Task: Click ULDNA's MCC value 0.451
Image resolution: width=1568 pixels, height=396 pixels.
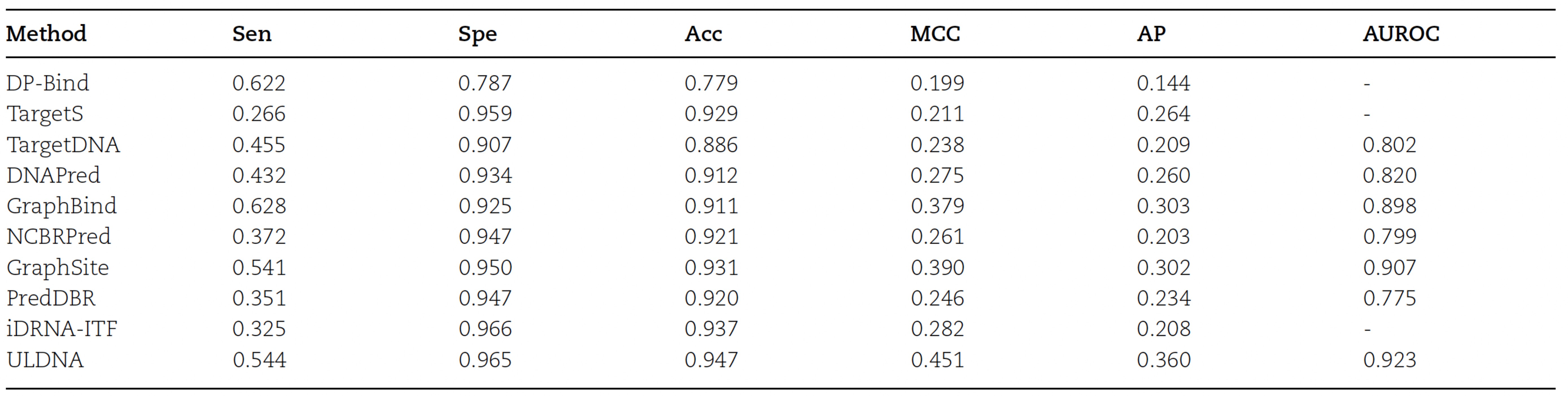Action: coord(937,360)
